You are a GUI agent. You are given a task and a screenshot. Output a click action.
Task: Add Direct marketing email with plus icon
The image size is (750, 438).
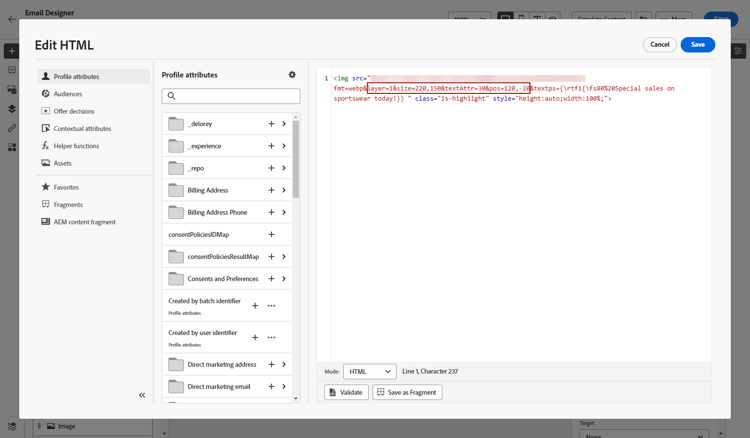(271, 386)
